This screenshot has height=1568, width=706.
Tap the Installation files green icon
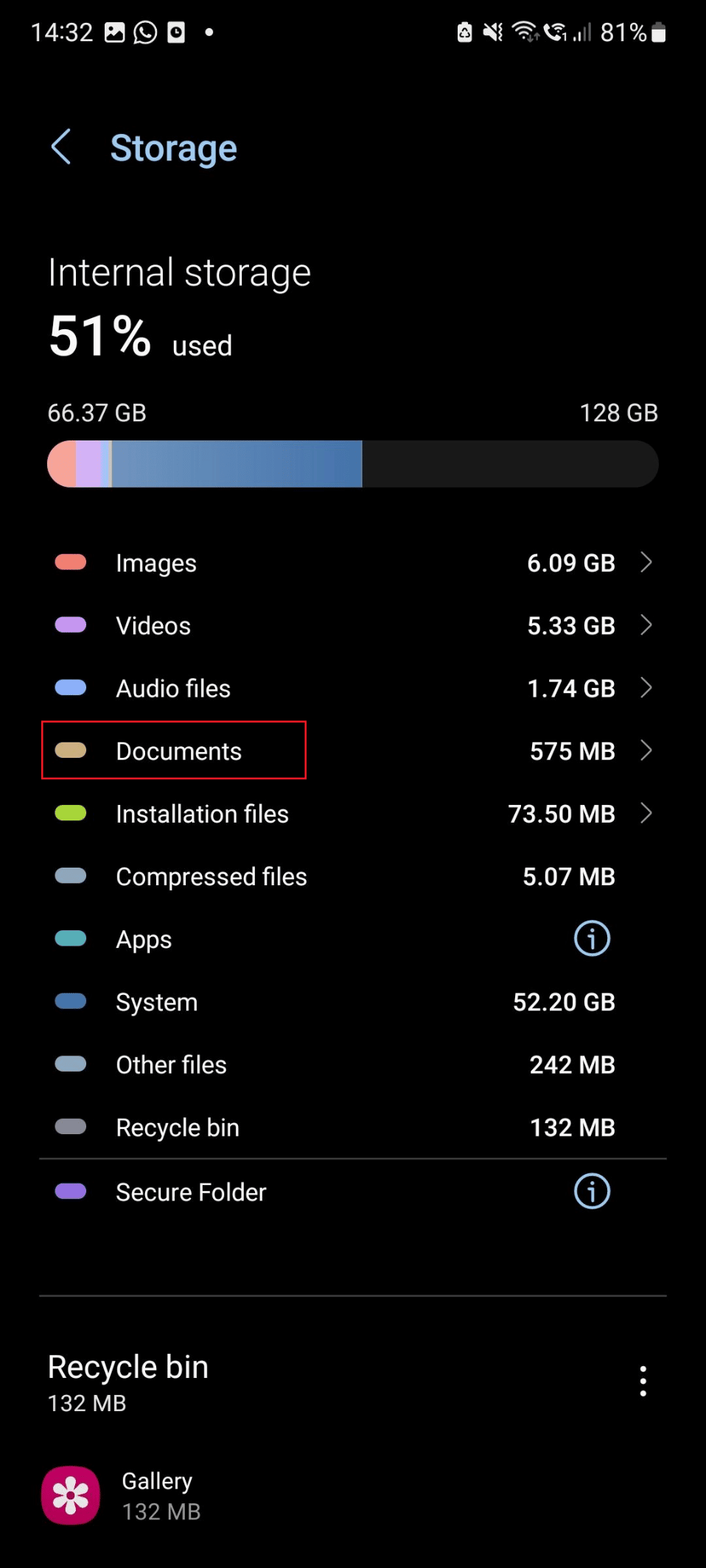(71, 813)
